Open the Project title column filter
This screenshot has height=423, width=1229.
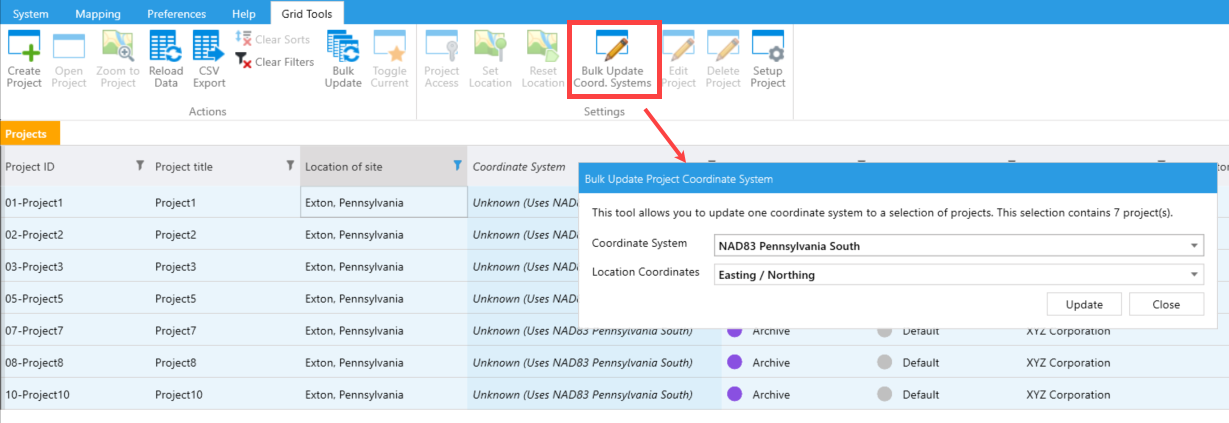[x=290, y=165]
